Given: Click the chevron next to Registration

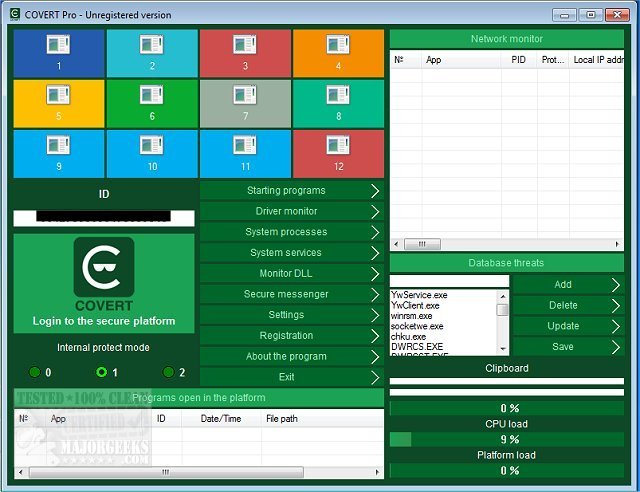Looking at the screenshot, I should [375, 336].
